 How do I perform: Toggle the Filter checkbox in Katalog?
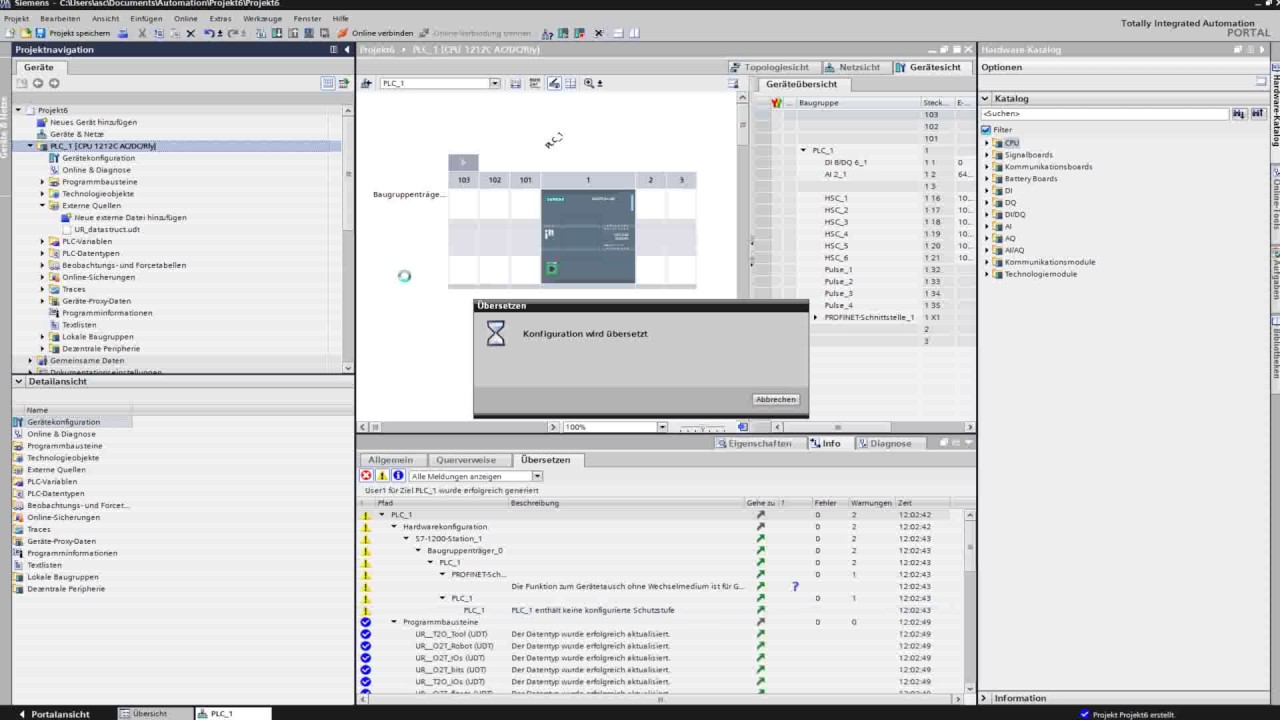986,130
